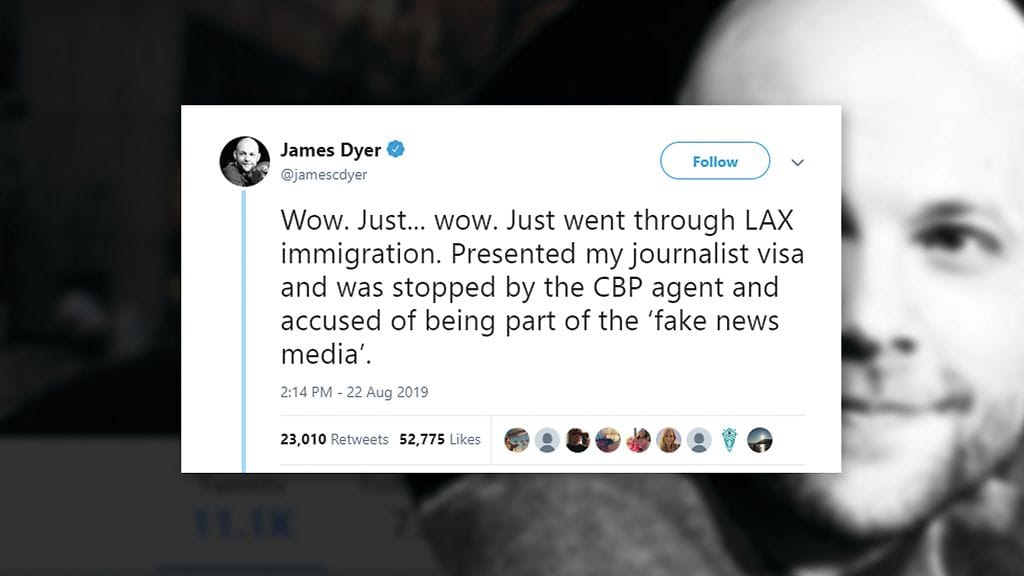Open the liker avatar showing sun over water
This screenshot has height=576, width=1024.
pos(760,440)
